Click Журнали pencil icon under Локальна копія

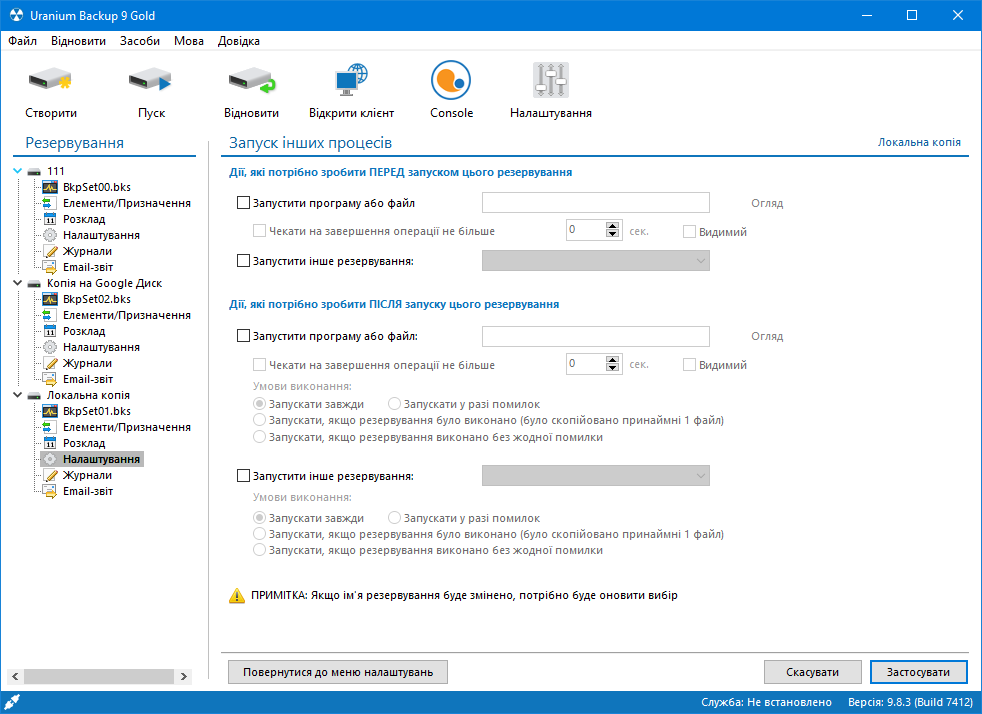[x=50, y=475]
